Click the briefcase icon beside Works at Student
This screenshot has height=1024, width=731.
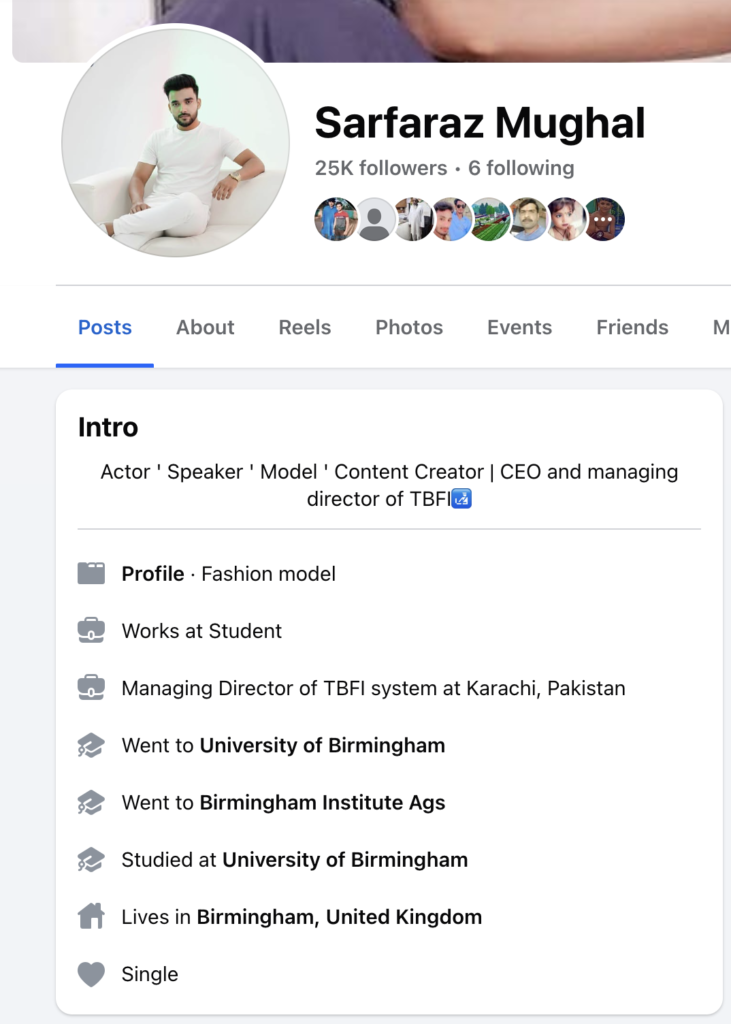tap(91, 631)
